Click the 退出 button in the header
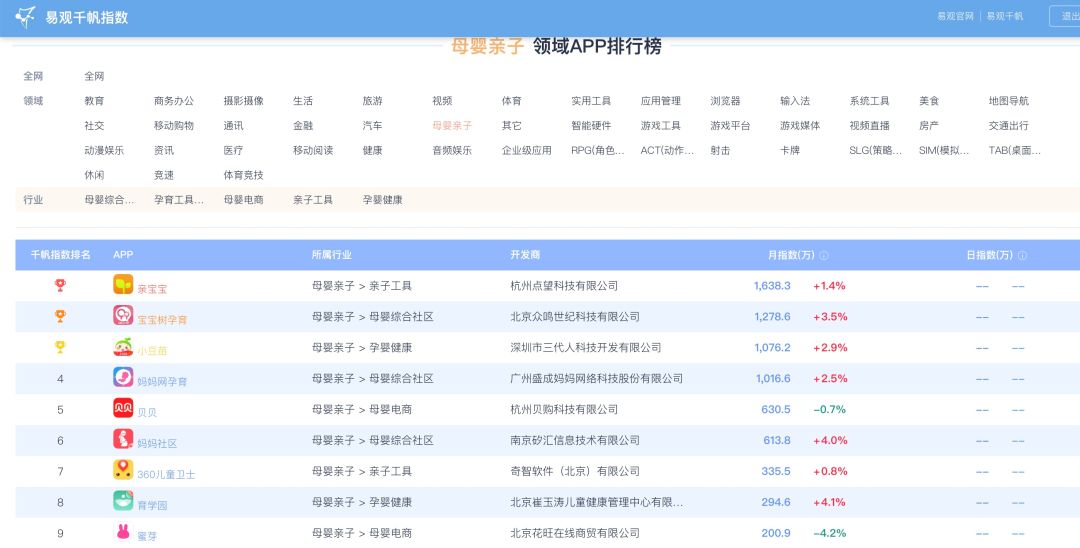The image size is (1080, 548). (x=1066, y=17)
